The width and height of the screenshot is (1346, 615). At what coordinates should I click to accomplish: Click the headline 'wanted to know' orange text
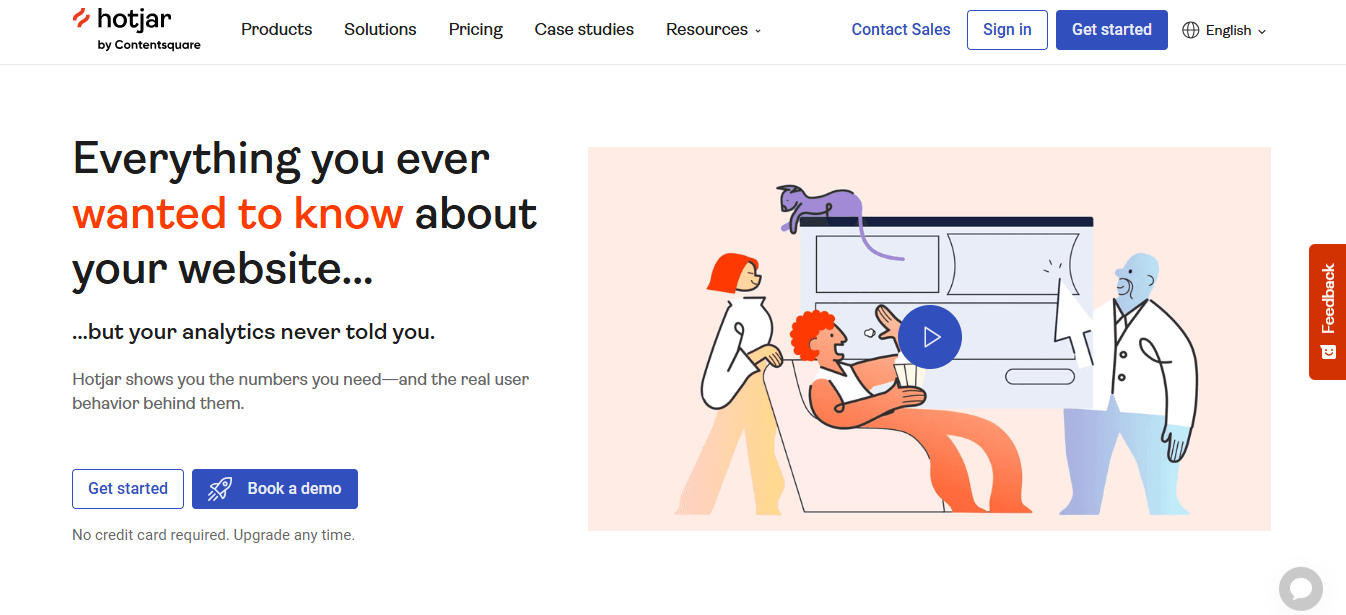coord(238,213)
